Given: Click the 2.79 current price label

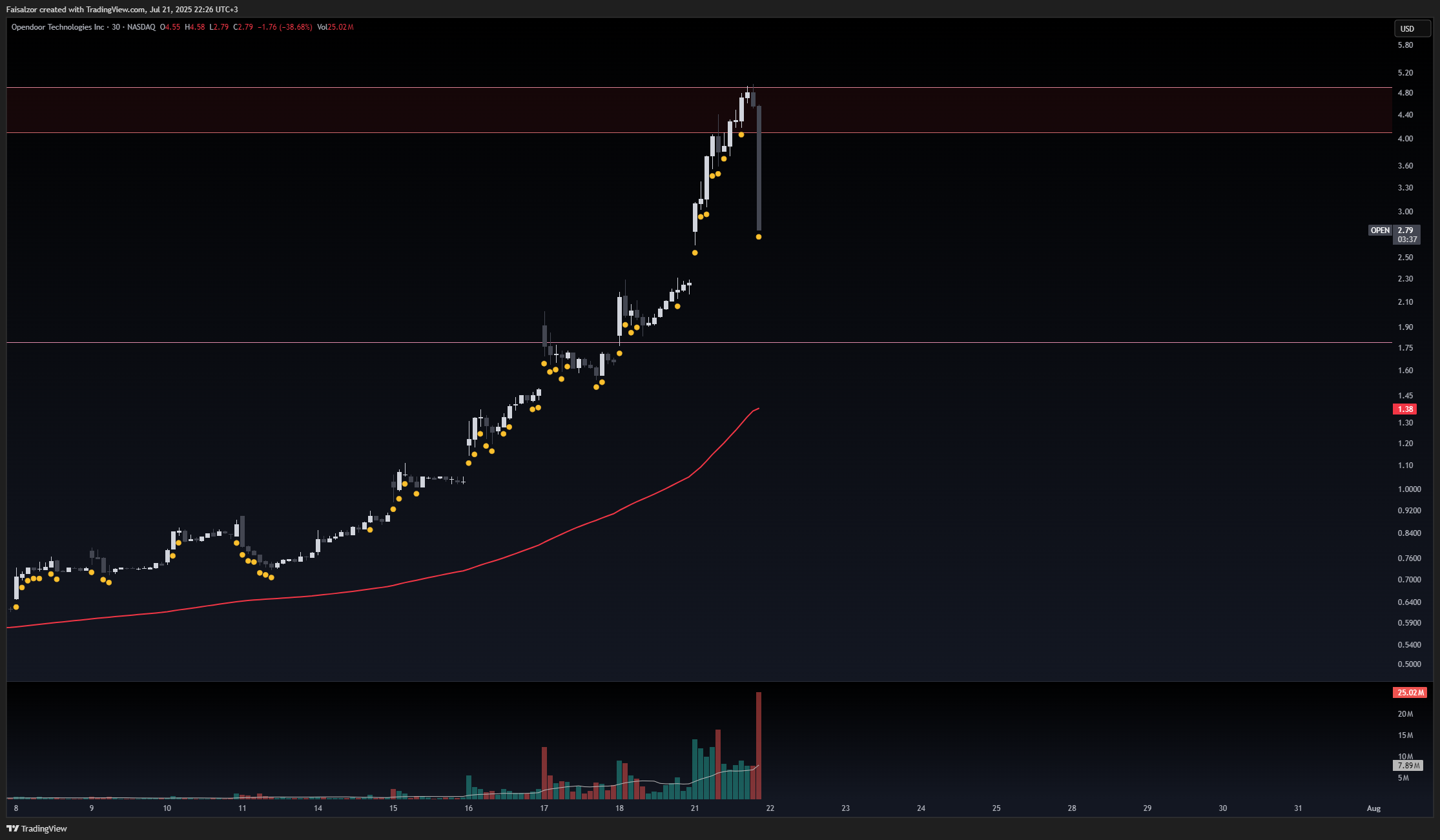Looking at the screenshot, I should click(1406, 230).
